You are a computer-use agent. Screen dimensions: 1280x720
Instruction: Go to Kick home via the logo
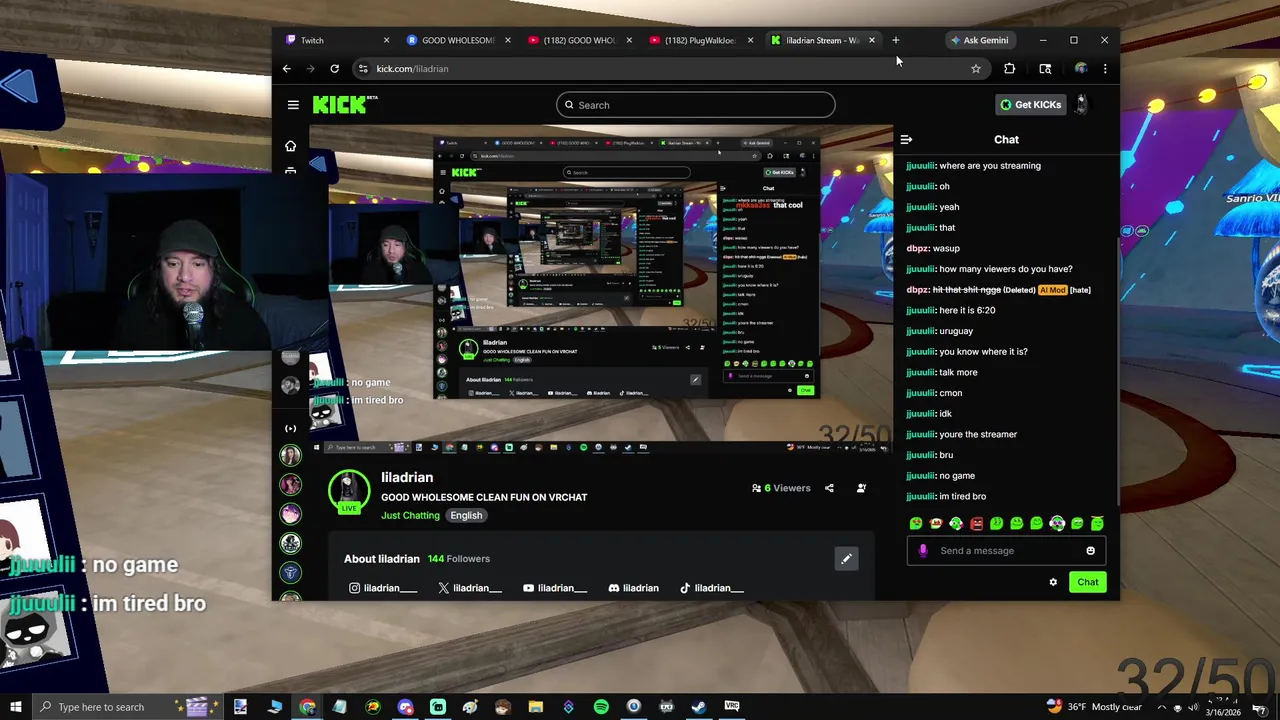(x=345, y=105)
